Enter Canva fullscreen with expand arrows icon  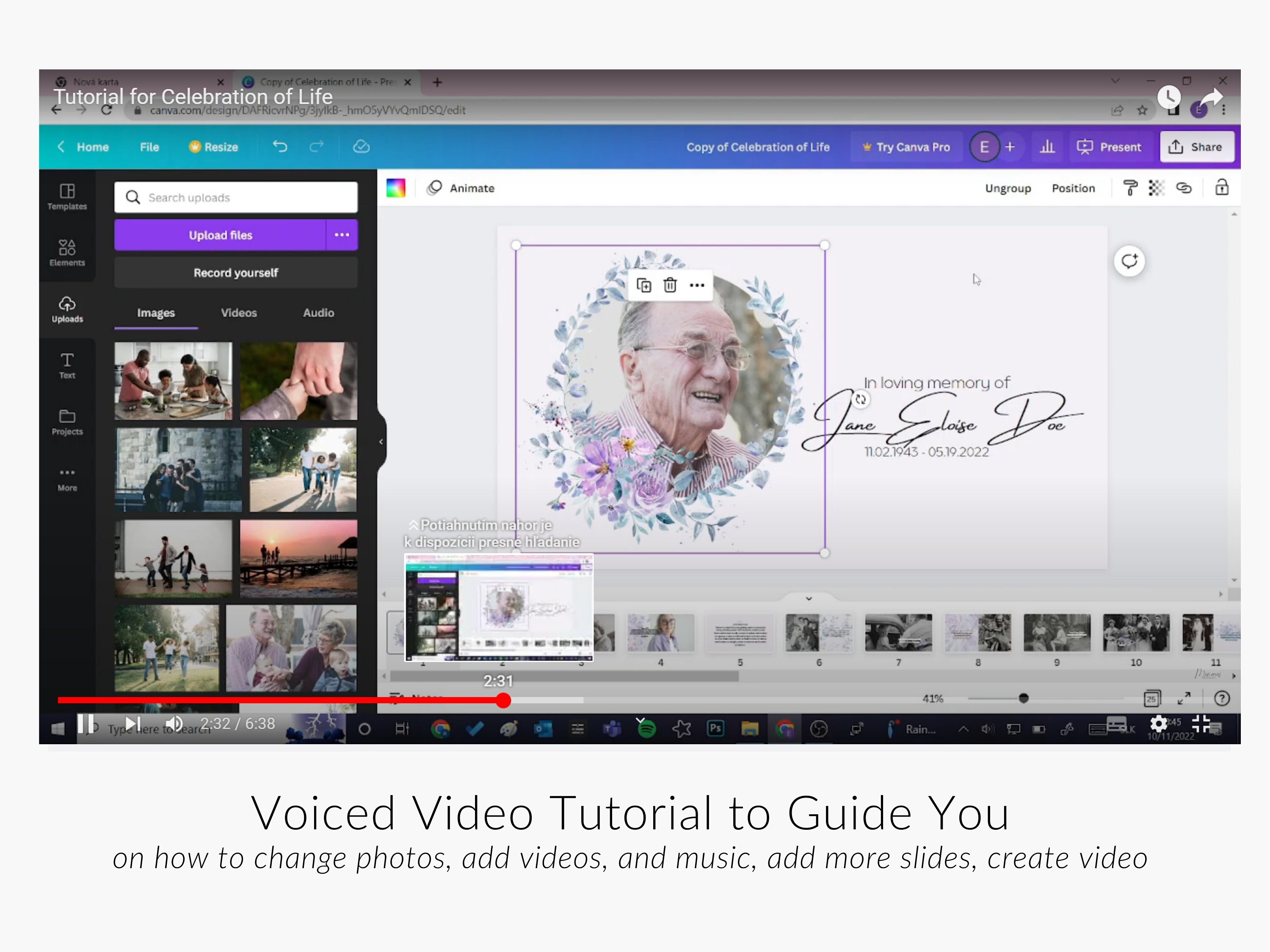(1184, 699)
